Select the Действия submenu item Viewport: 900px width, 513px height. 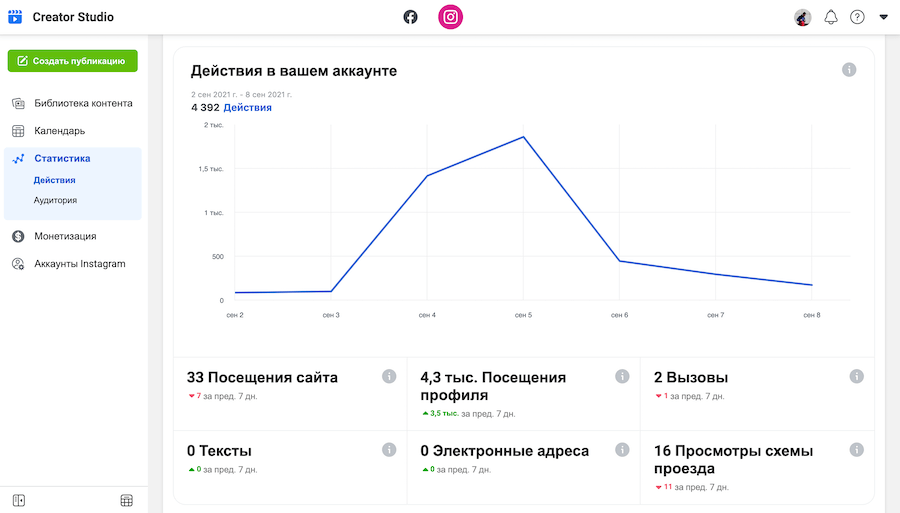(x=55, y=180)
